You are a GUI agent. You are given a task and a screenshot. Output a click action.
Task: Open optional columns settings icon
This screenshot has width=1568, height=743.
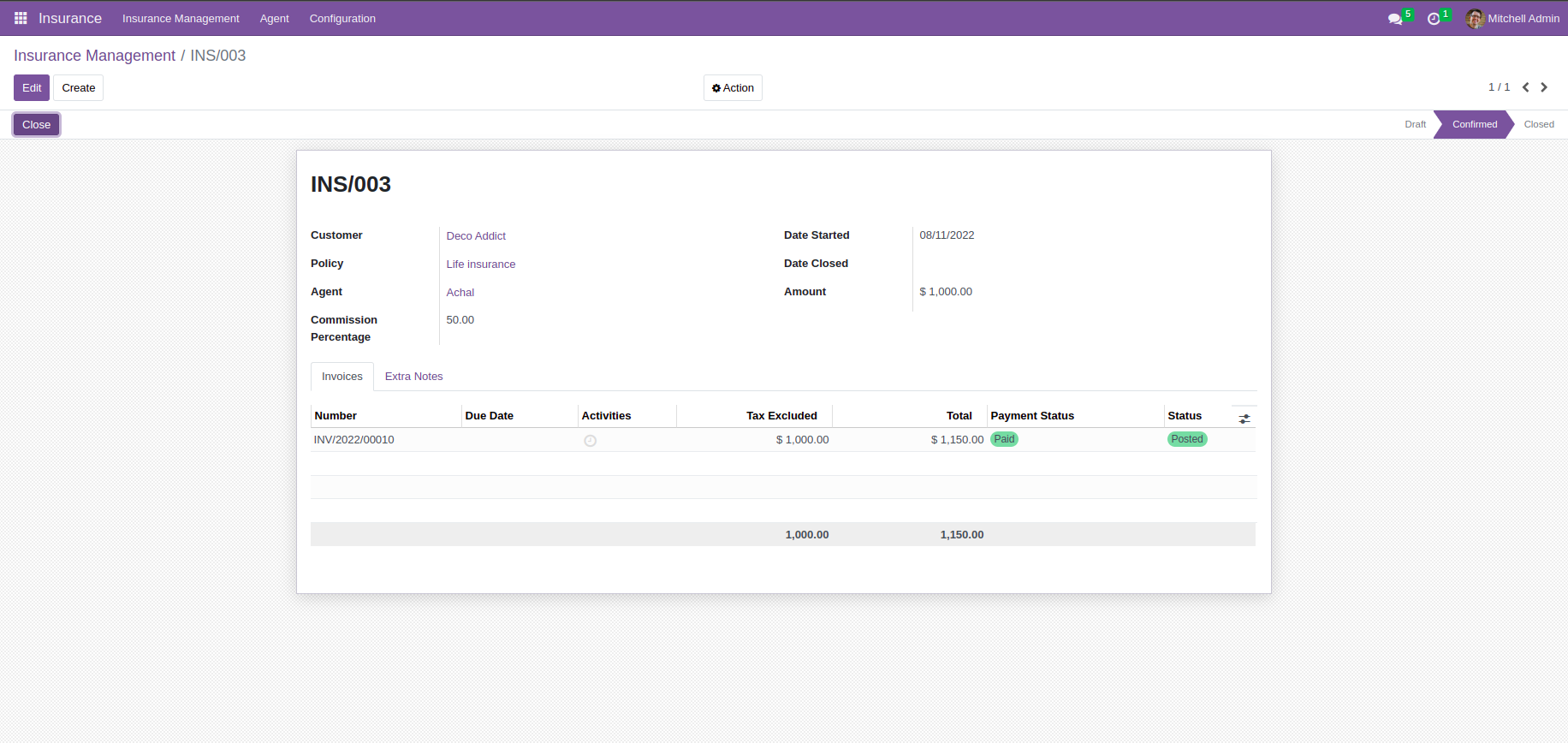coord(1244,419)
